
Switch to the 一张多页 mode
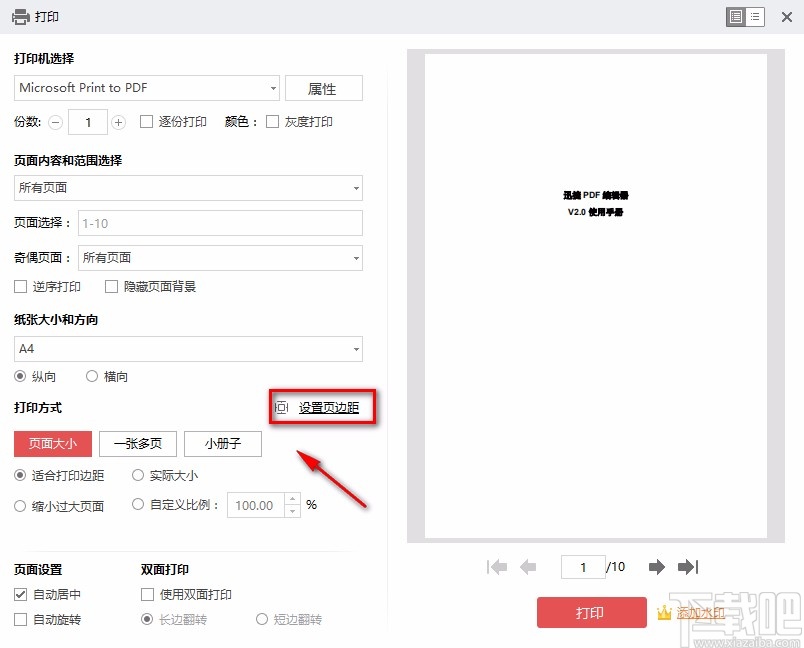tap(138, 443)
